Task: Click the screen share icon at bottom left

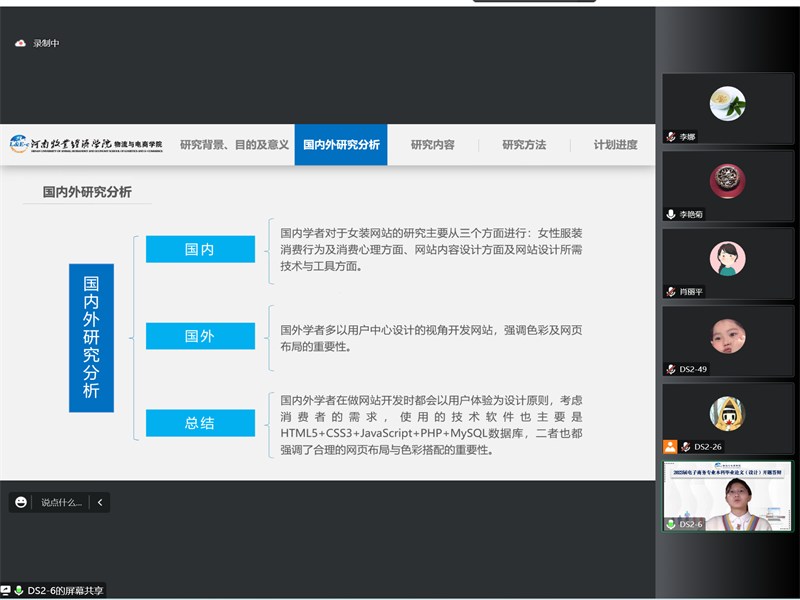Action: tap(6, 590)
